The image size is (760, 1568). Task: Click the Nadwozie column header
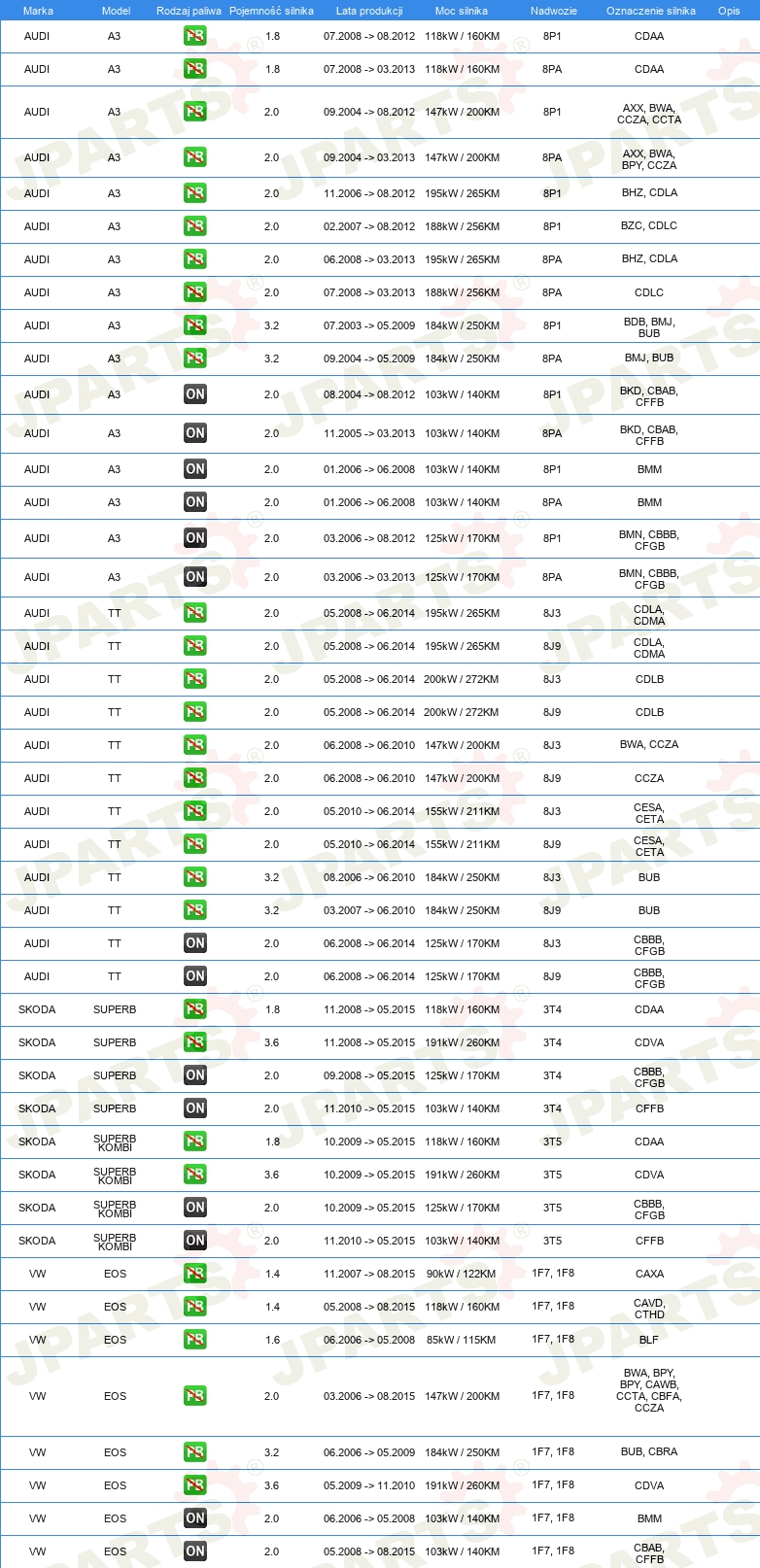(554, 11)
